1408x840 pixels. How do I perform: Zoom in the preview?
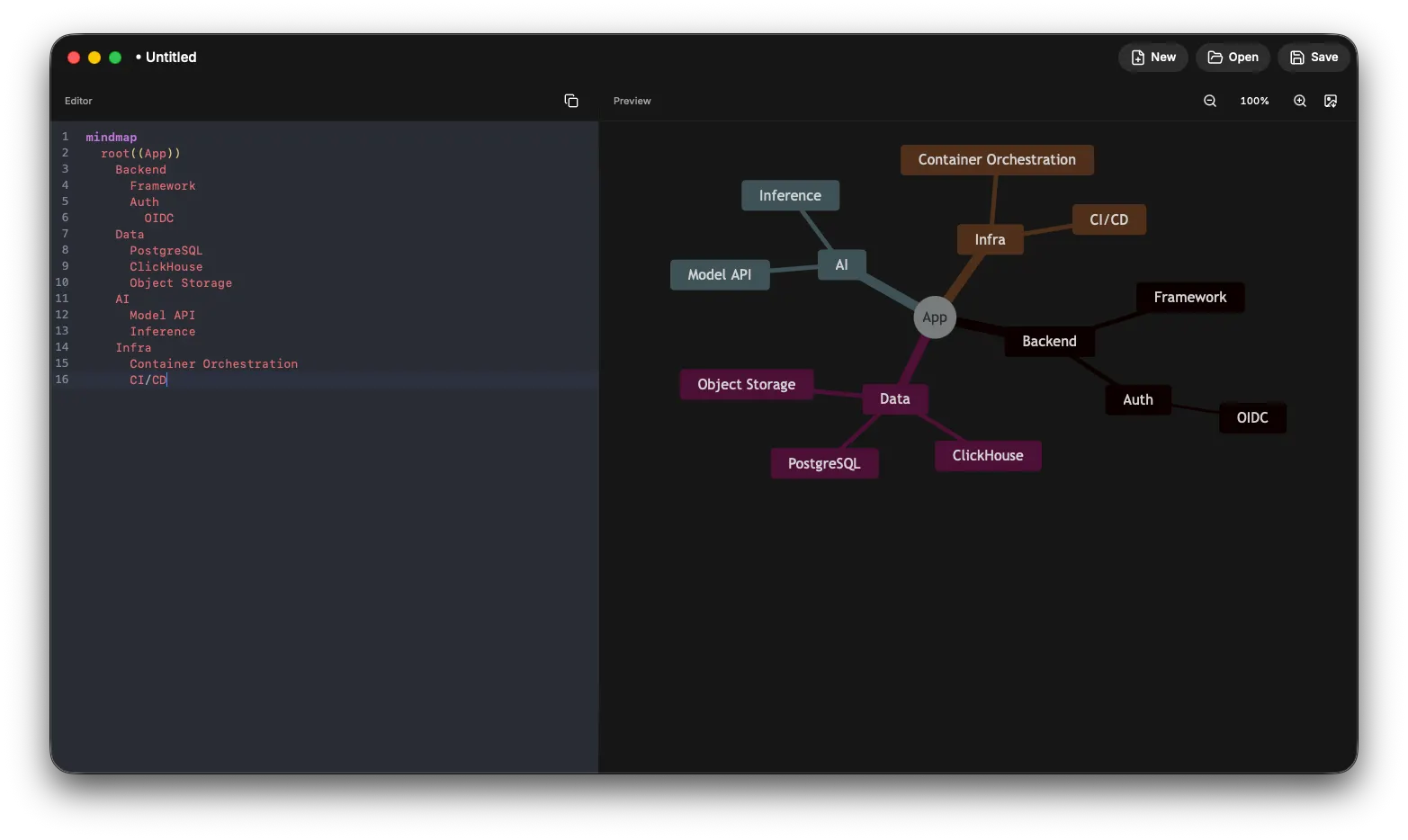pos(1300,101)
